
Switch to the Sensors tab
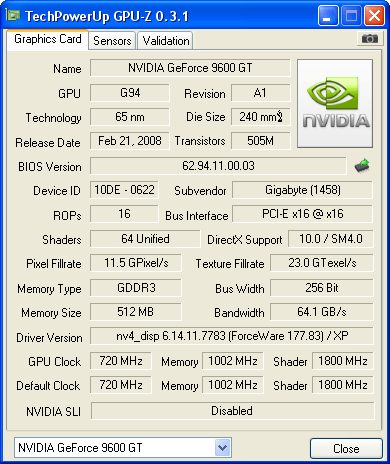click(112, 41)
